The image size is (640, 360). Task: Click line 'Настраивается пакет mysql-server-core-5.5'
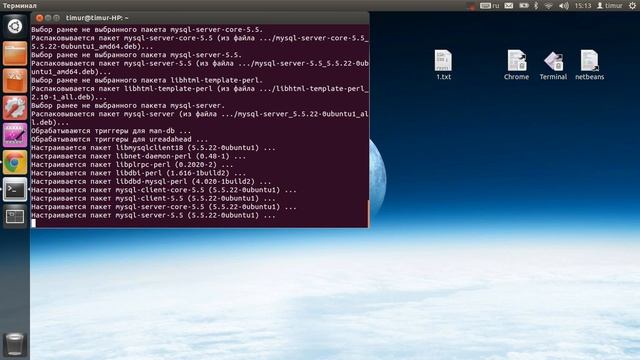point(164,207)
